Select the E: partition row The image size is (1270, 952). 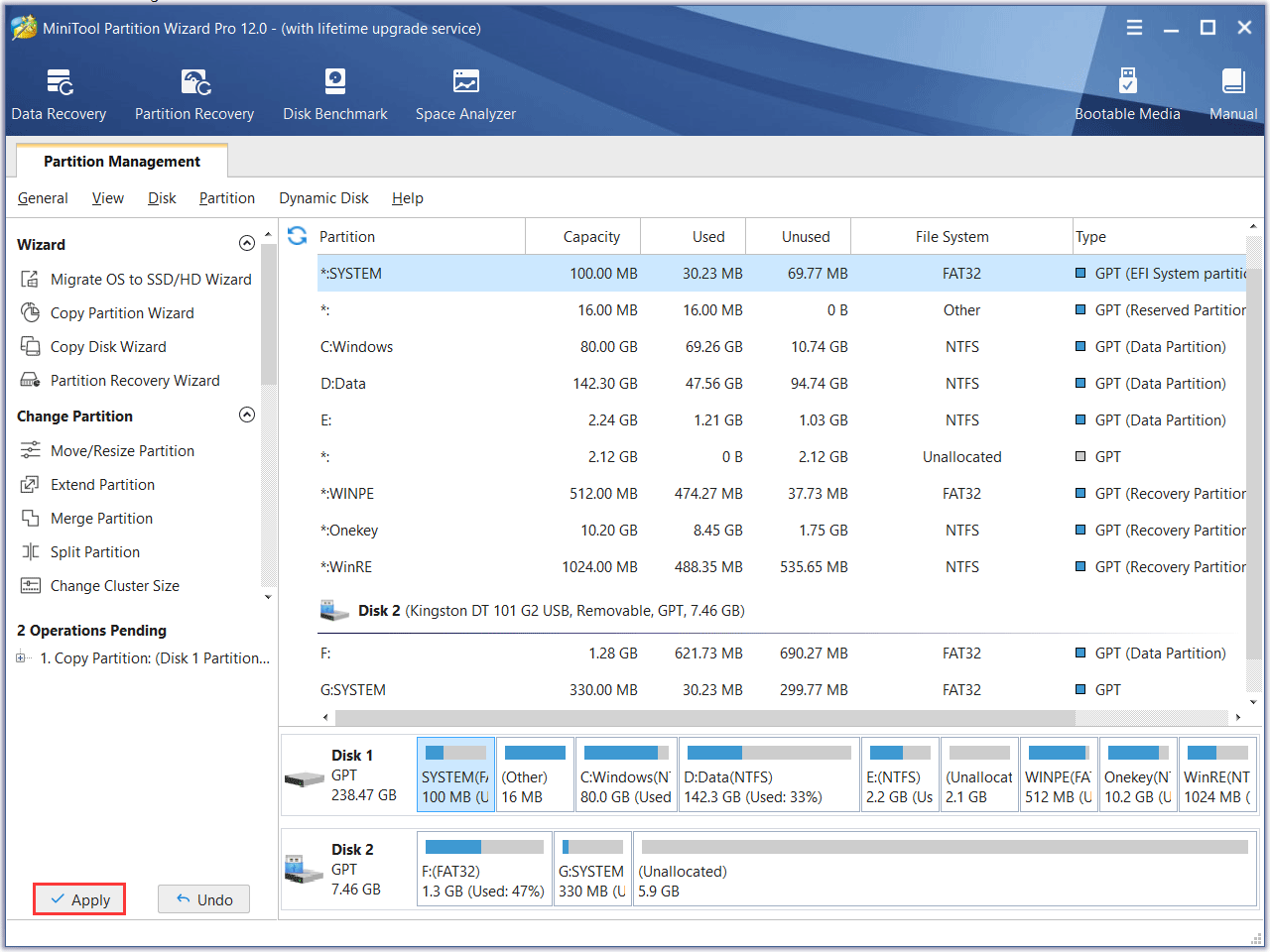coord(782,420)
